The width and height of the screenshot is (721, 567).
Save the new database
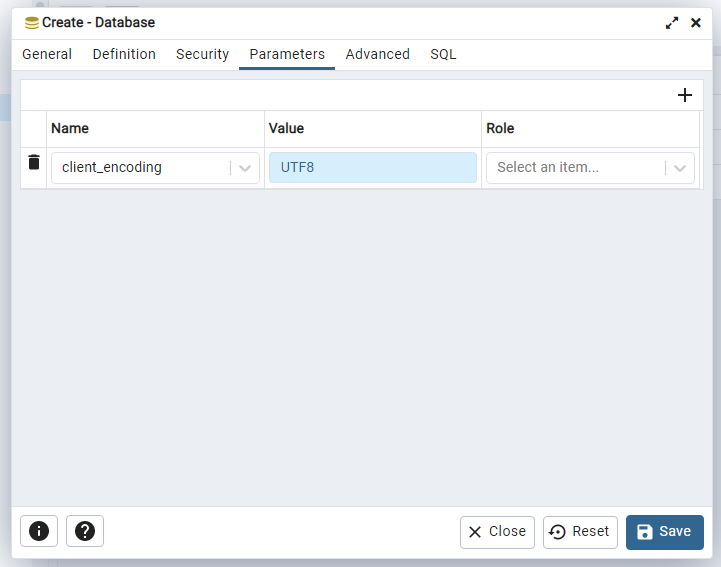pyautogui.click(x=664, y=532)
